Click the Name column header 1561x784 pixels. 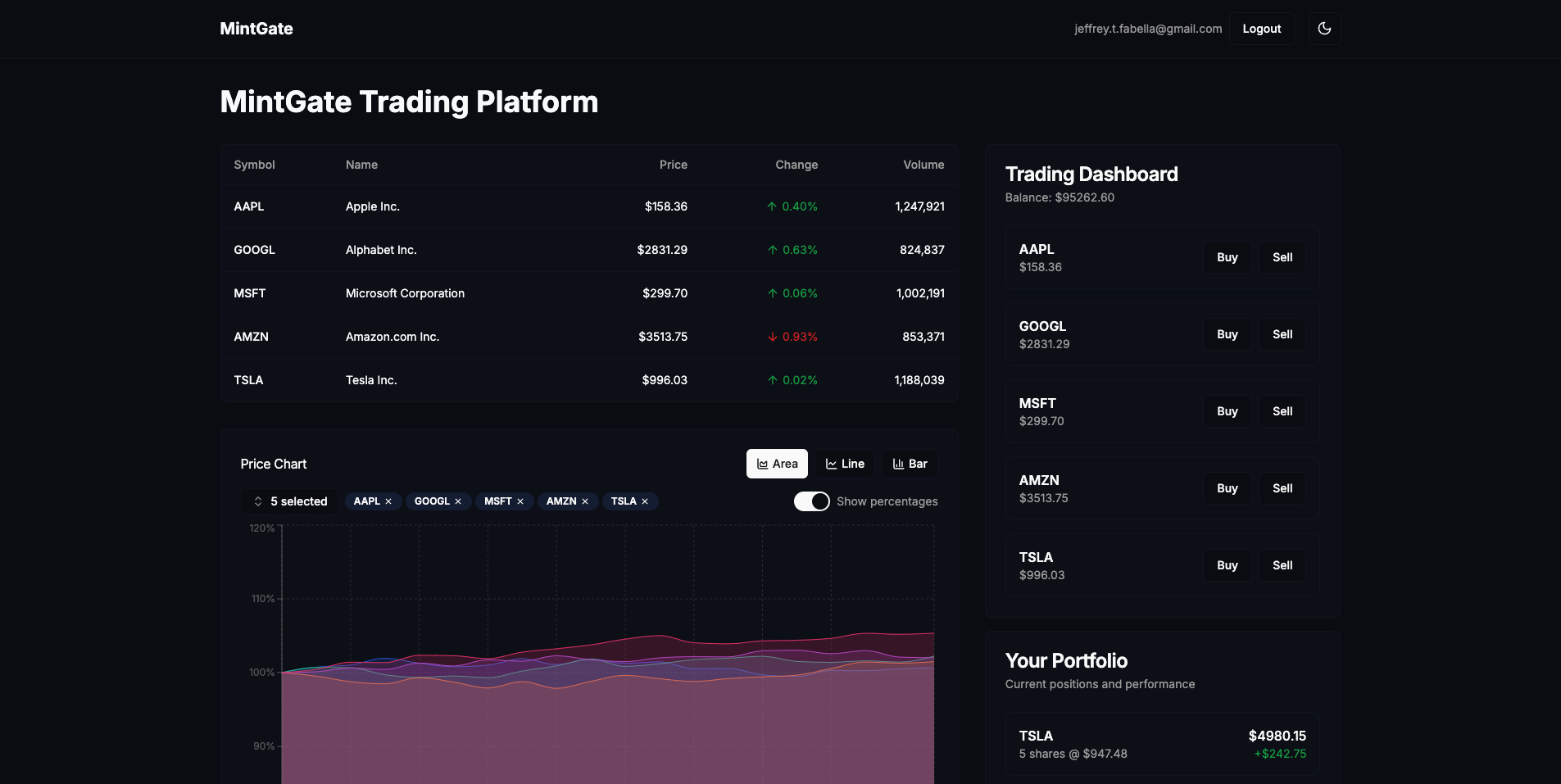tap(361, 165)
